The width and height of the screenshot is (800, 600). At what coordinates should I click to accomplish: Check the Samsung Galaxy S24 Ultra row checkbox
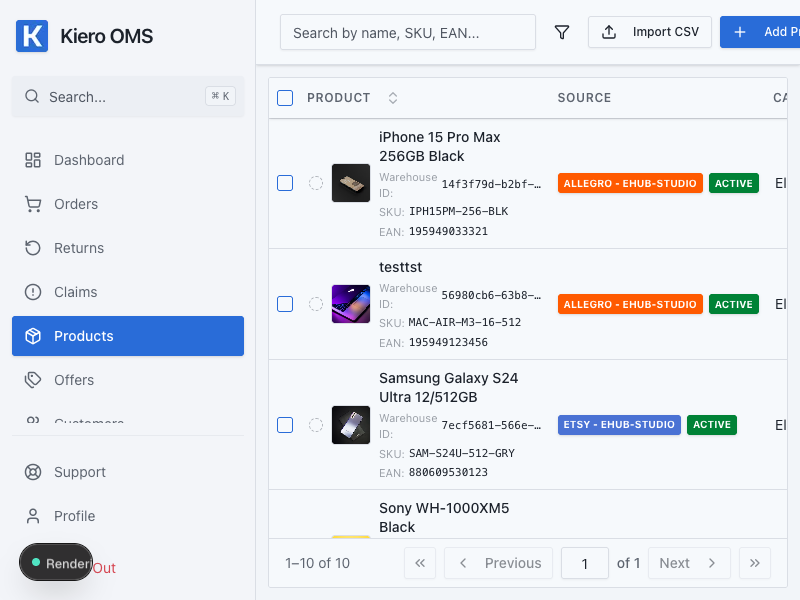[285, 425]
